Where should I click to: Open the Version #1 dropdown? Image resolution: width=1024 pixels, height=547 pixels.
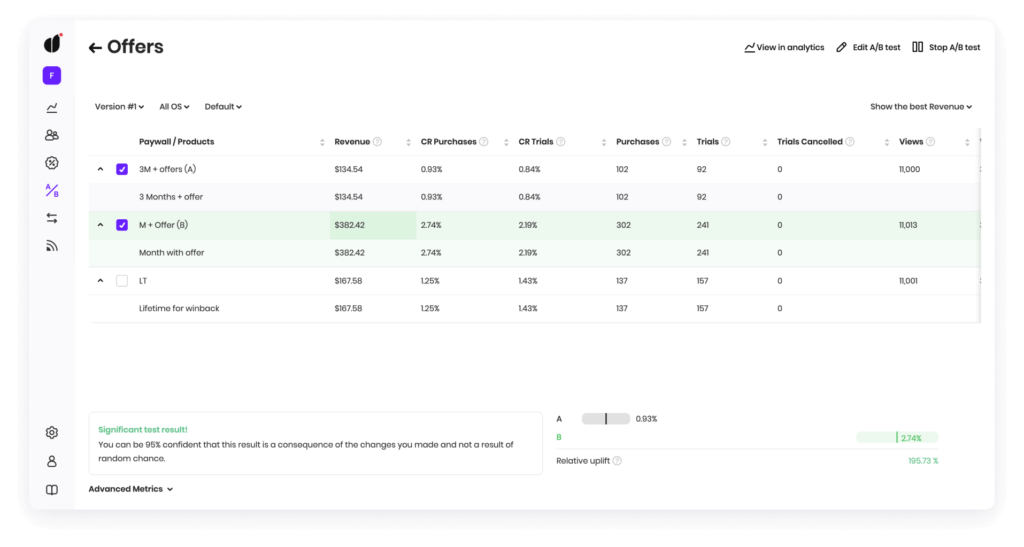click(119, 107)
